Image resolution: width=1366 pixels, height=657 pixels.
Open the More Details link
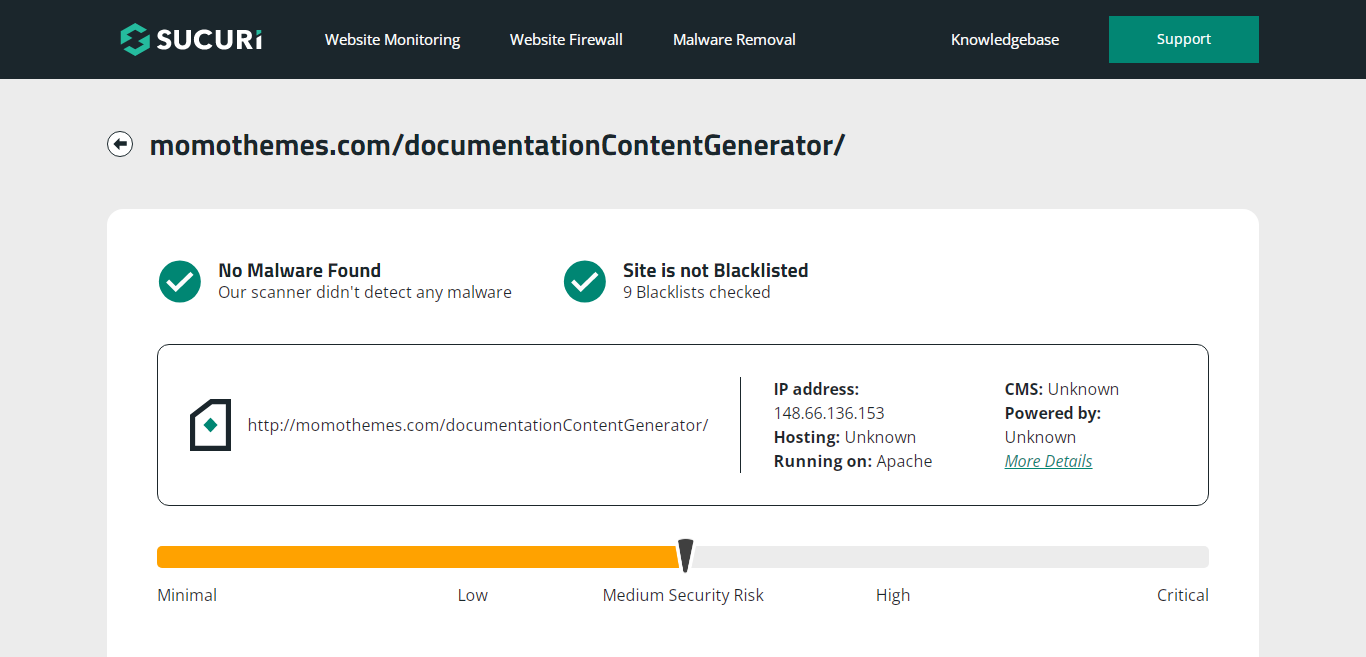pos(1048,461)
